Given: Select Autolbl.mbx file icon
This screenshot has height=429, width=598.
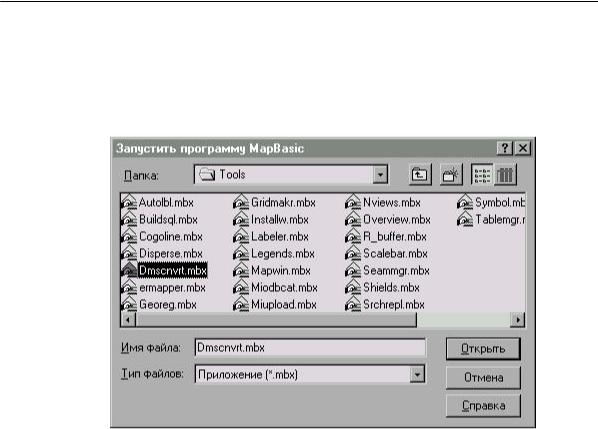Looking at the screenshot, I should (129, 202).
